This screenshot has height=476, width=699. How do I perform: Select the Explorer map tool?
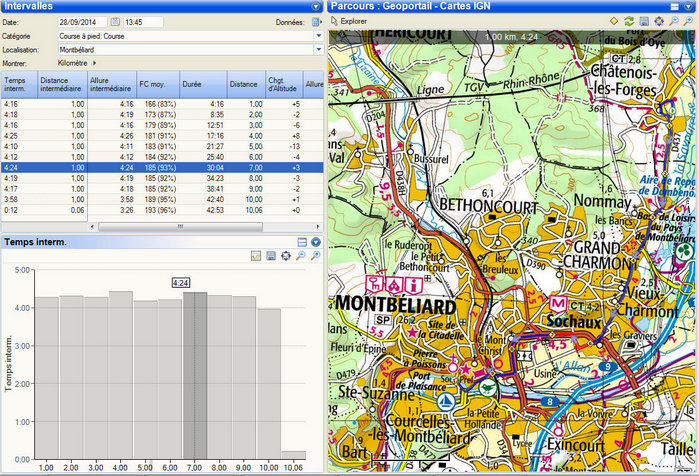point(349,21)
